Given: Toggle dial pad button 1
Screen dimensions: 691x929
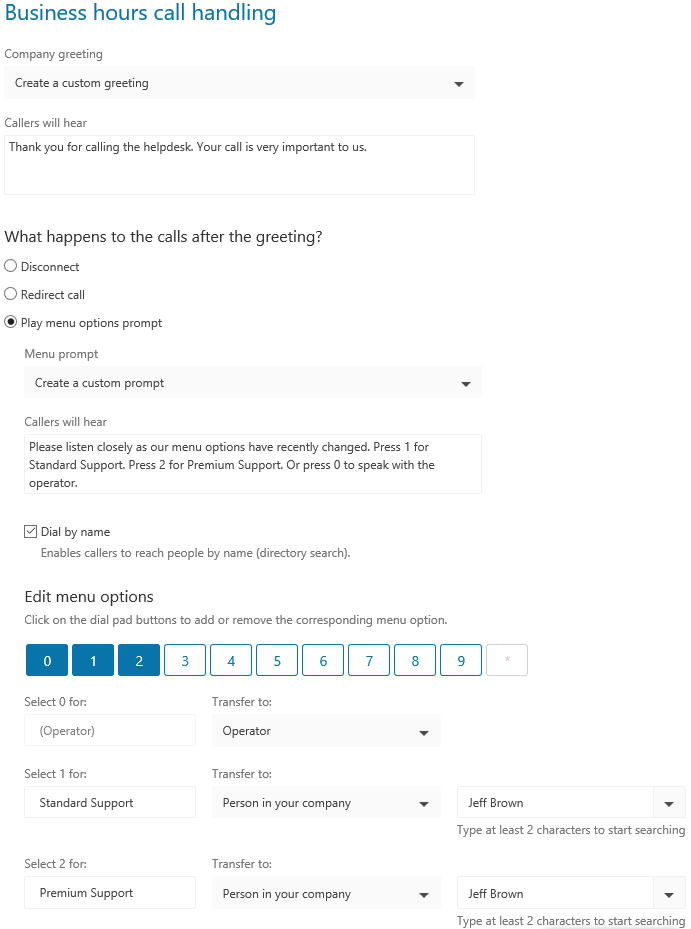Looking at the screenshot, I should [x=93, y=660].
